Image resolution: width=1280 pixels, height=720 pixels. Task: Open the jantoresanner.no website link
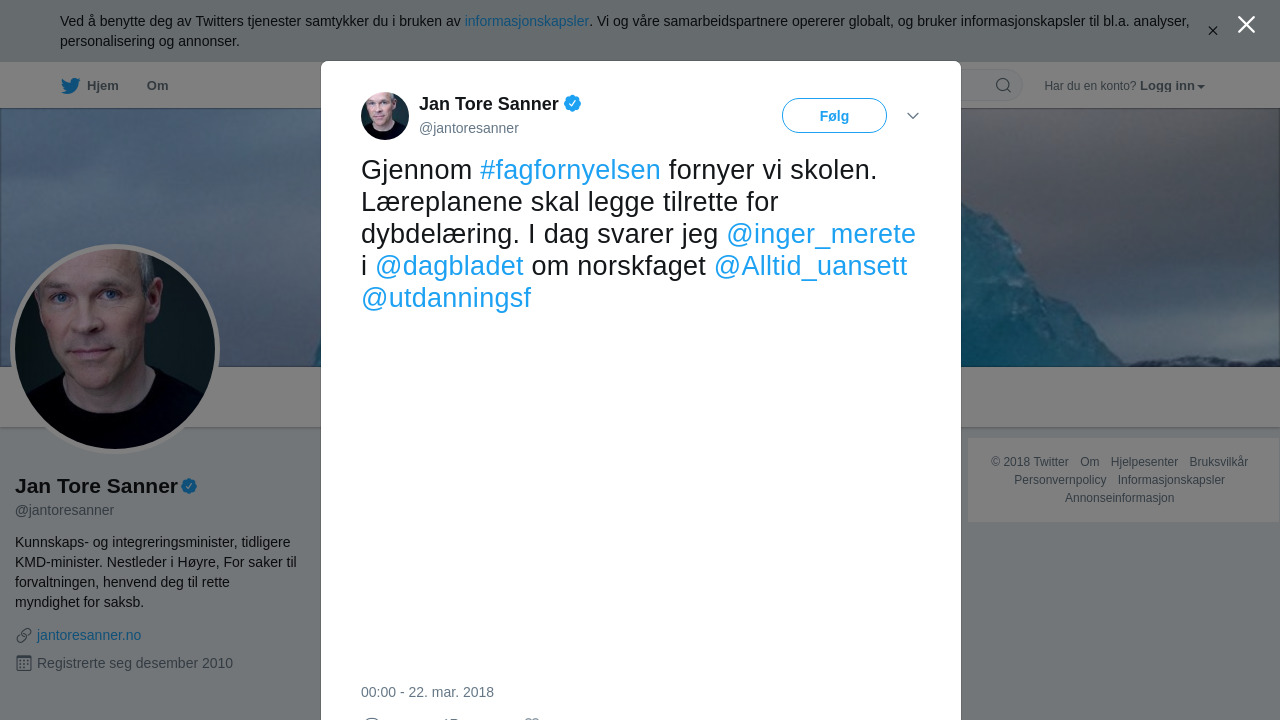(x=89, y=635)
